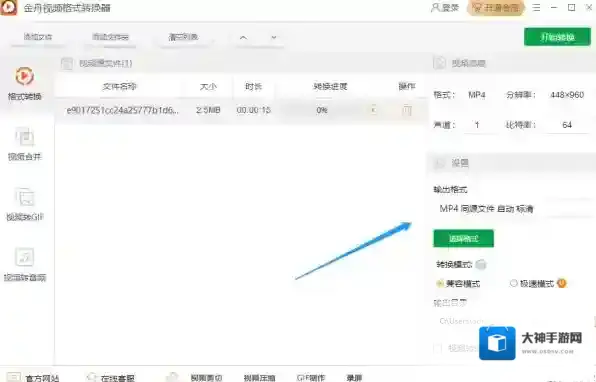Select the 兼容模式 compatible mode radio
The width and height of the screenshot is (596, 382).
point(439,284)
